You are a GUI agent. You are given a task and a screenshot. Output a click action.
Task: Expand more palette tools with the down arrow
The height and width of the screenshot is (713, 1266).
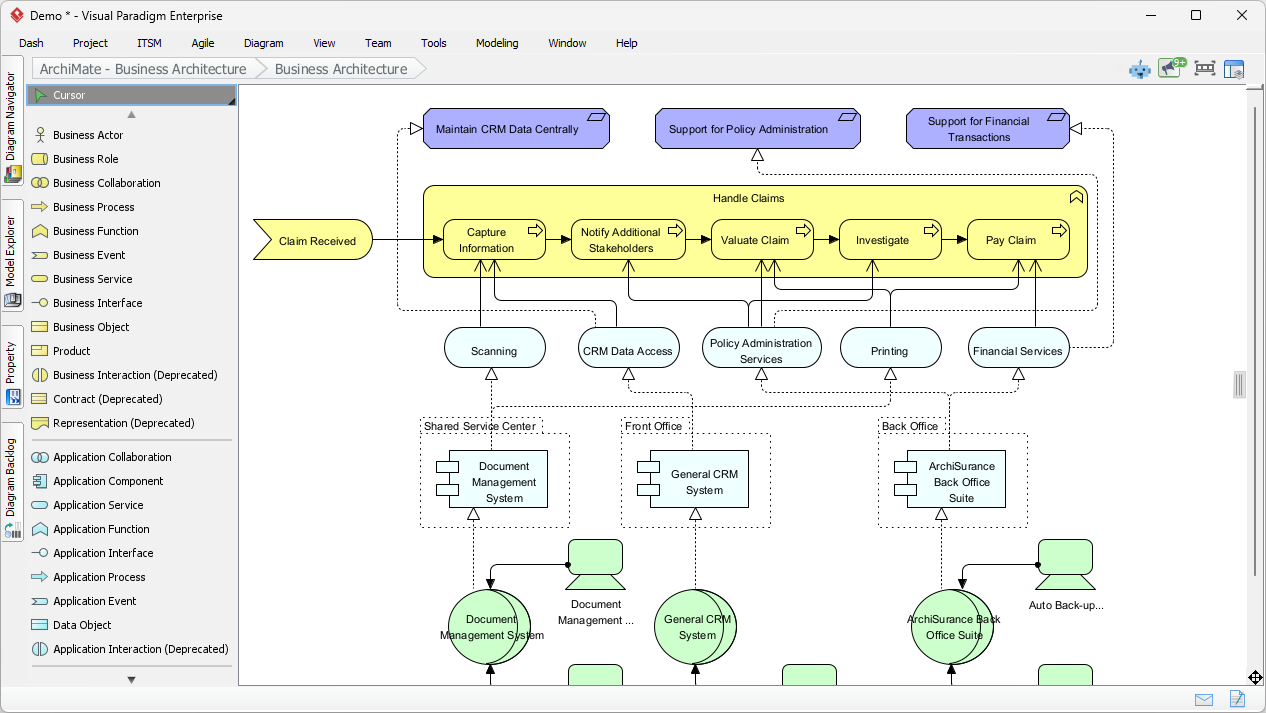point(130,679)
